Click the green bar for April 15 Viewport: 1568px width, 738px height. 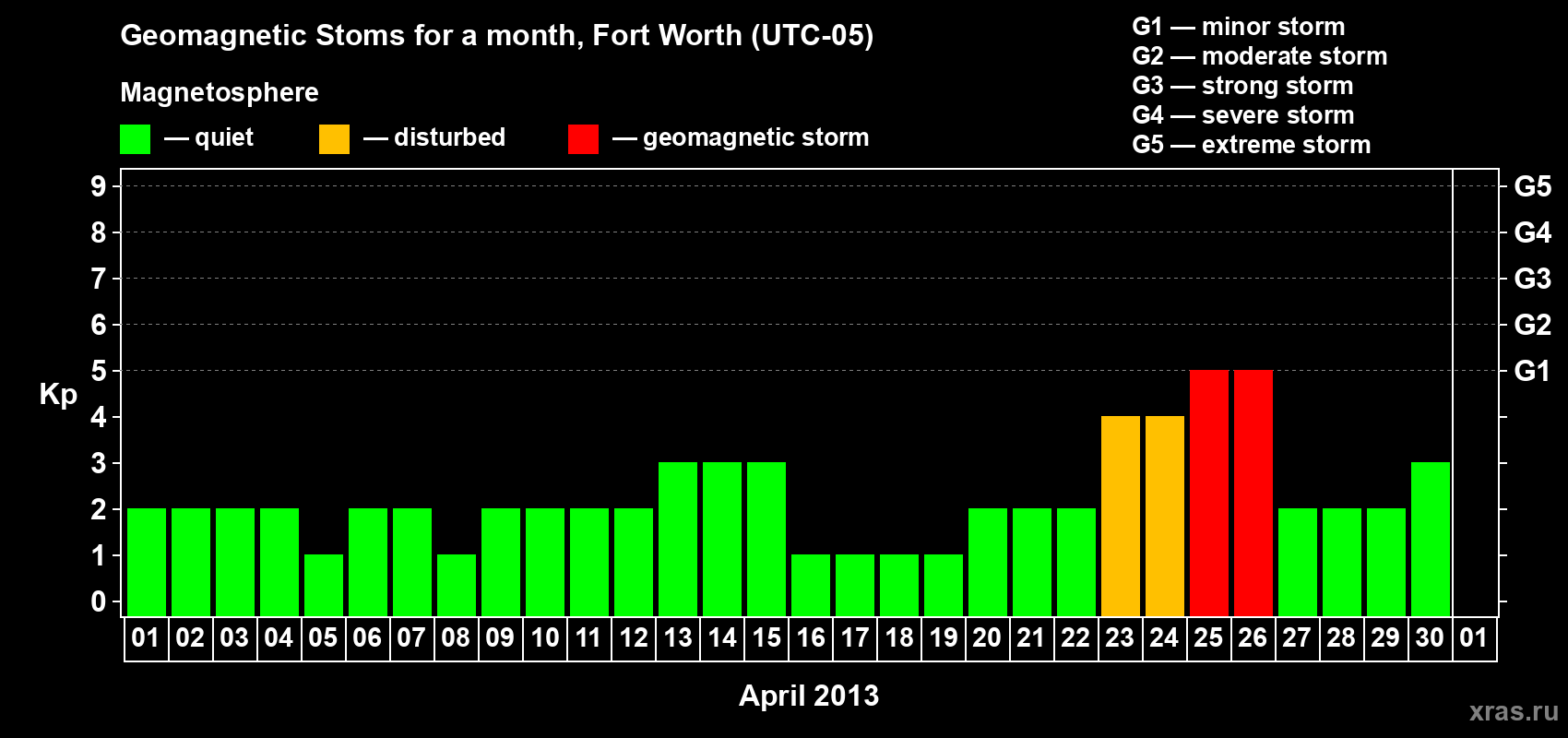pos(766,540)
